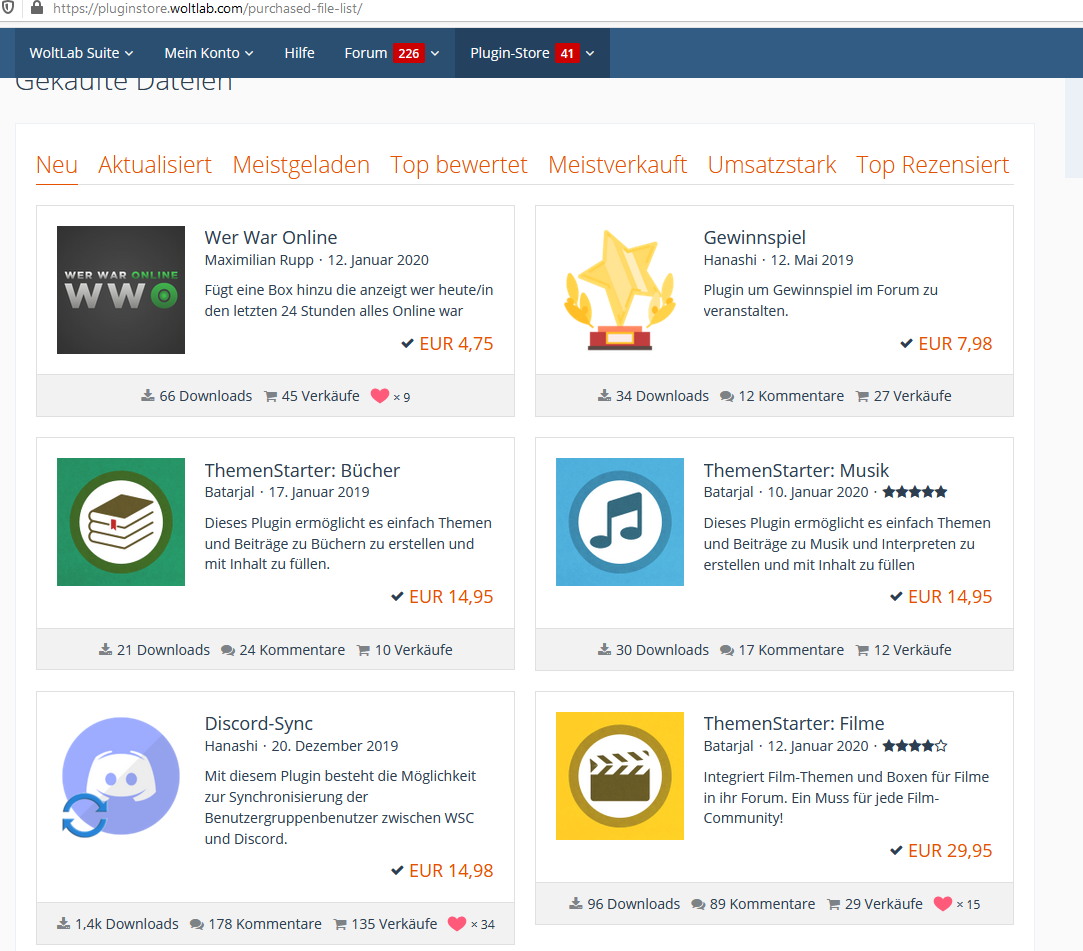
Task: Open the Discord-Sync plugin title link
Action: (259, 723)
